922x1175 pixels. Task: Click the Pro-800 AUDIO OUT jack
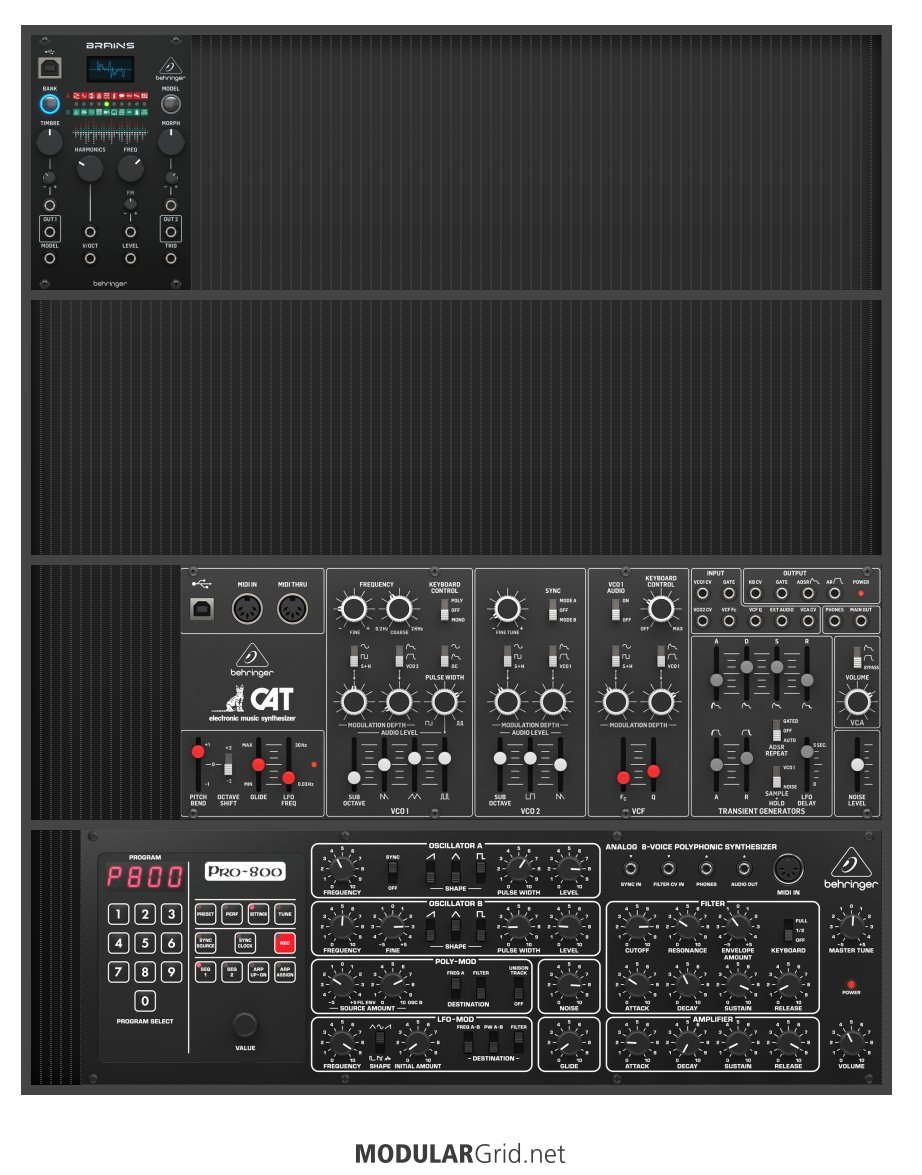pyautogui.click(x=744, y=869)
